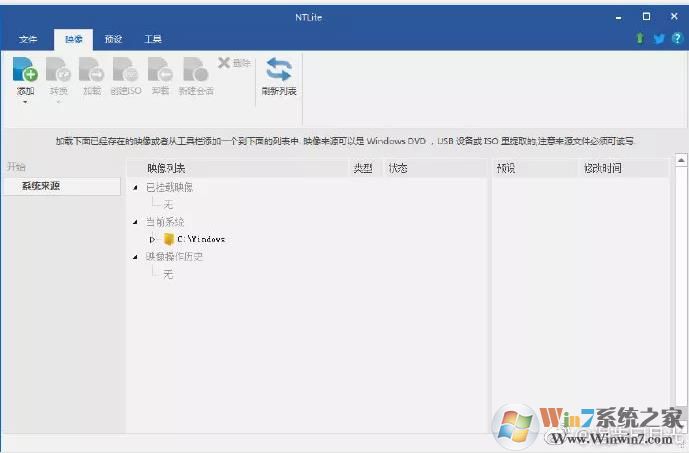Click the 删除 (Delete) X icon
This screenshot has width=689, height=453.
[224, 63]
